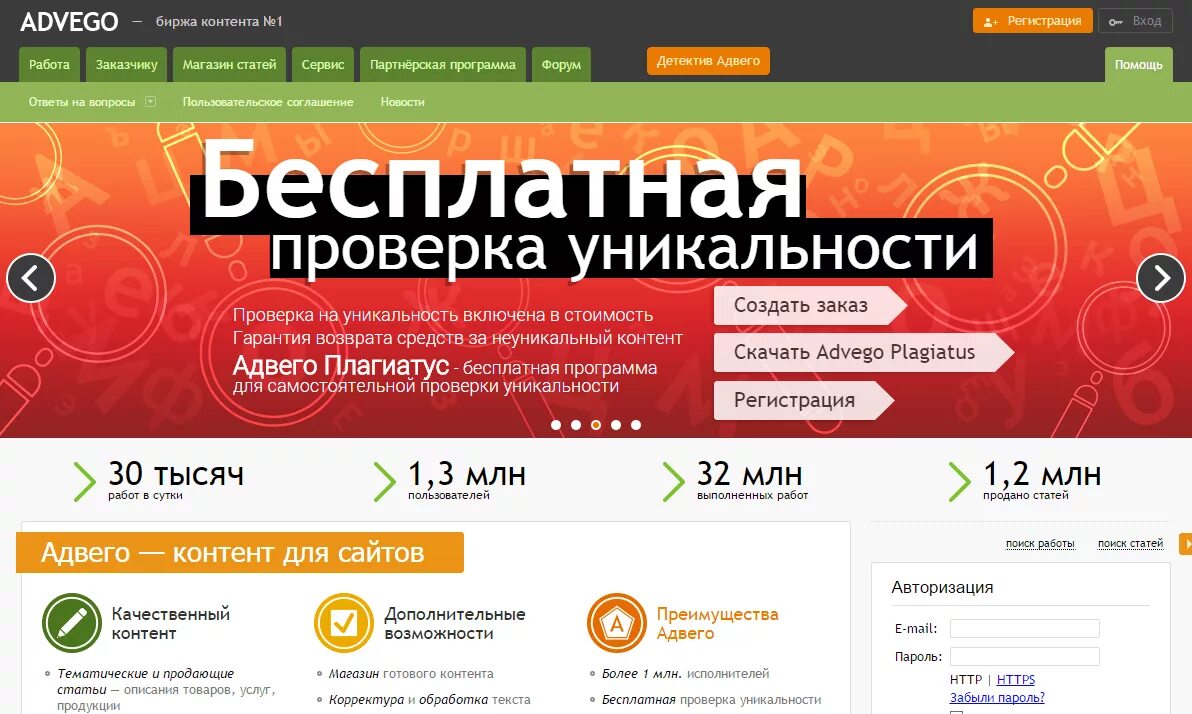Click the orange Преимущества Адвего icon

pos(617,623)
